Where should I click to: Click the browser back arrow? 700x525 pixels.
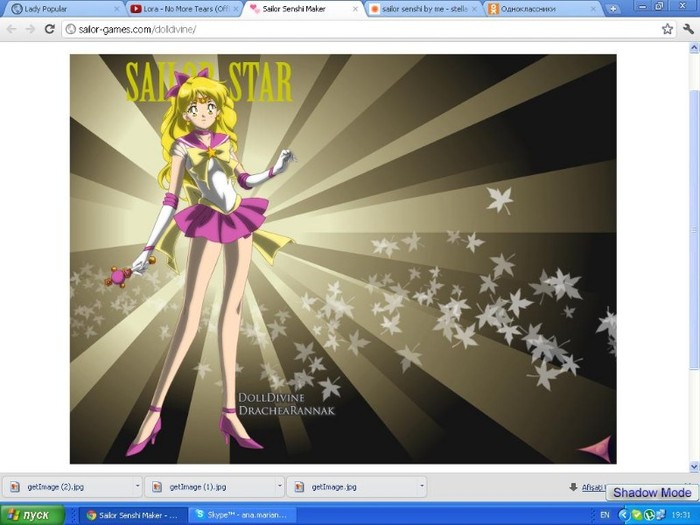(11, 29)
